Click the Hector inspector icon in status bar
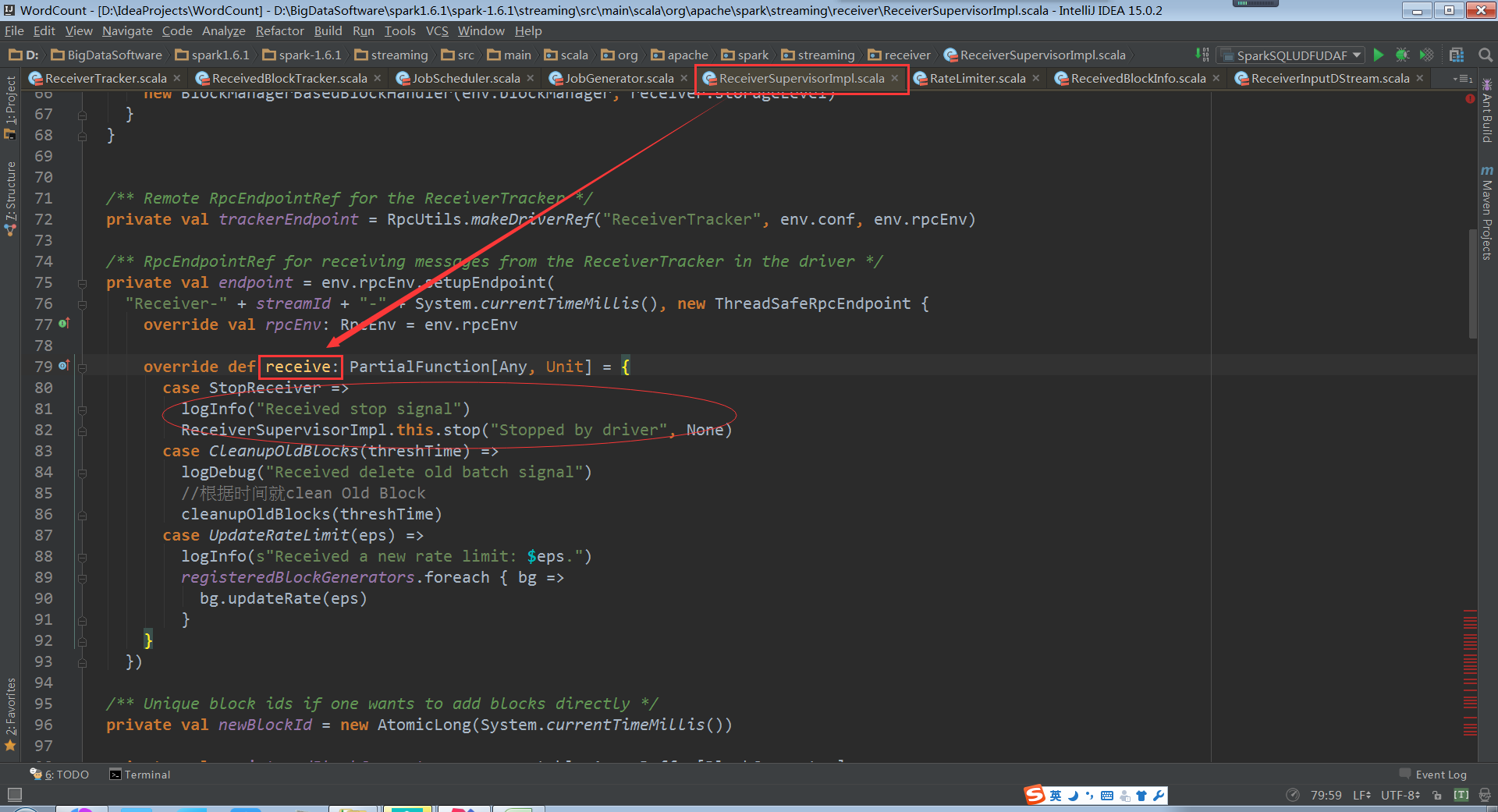 [x=1484, y=795]
